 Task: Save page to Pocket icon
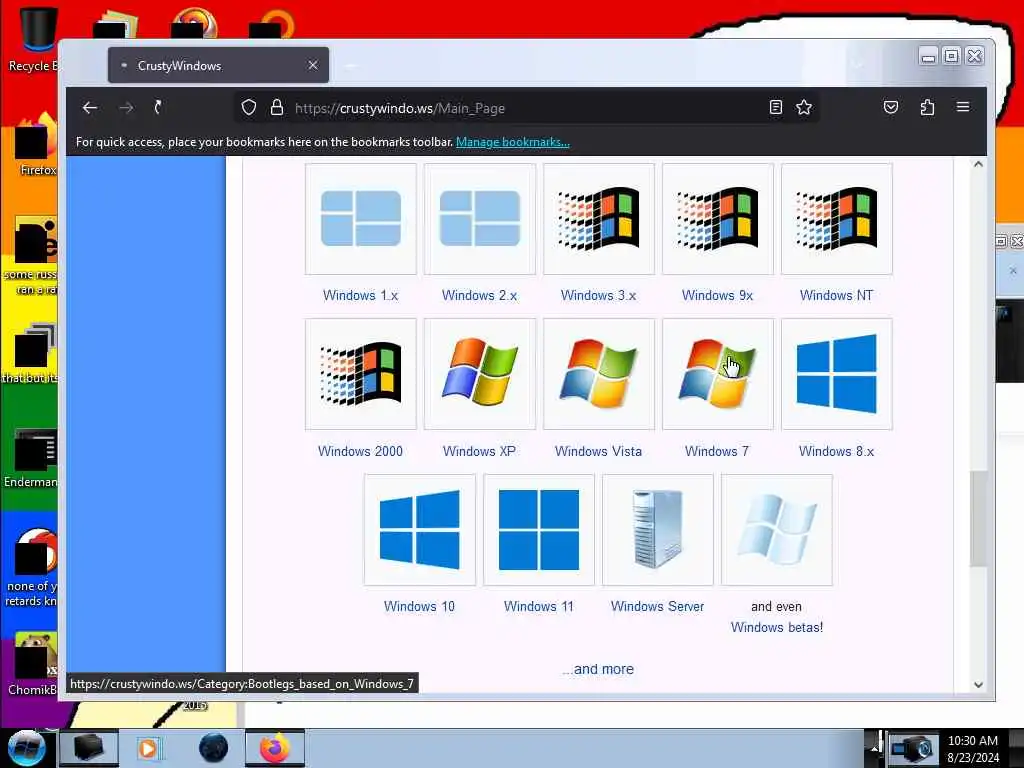891,107
